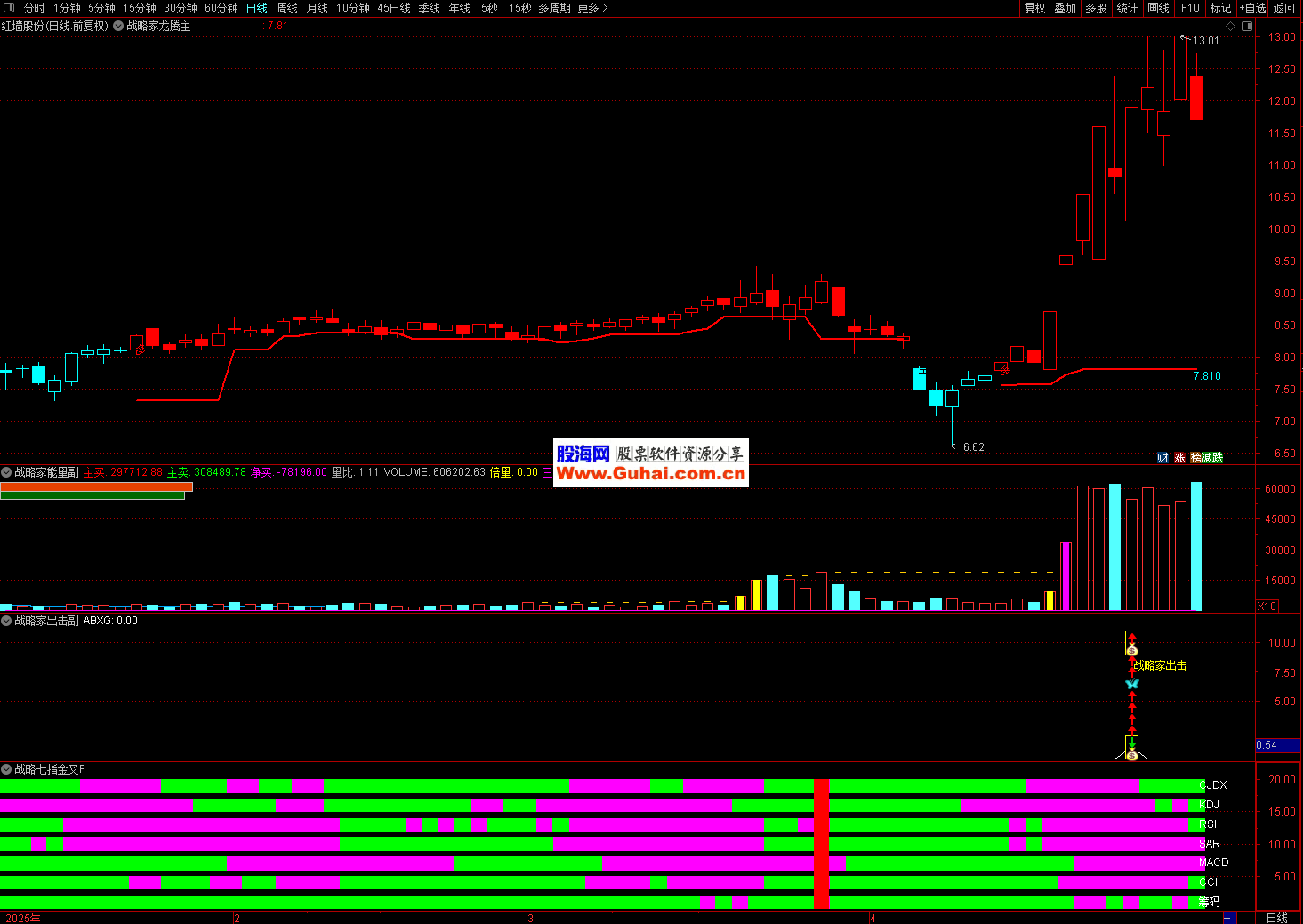Click the 统计 statistics button
Screen dimensions: 1303x924
click(x=1127, y=8)
